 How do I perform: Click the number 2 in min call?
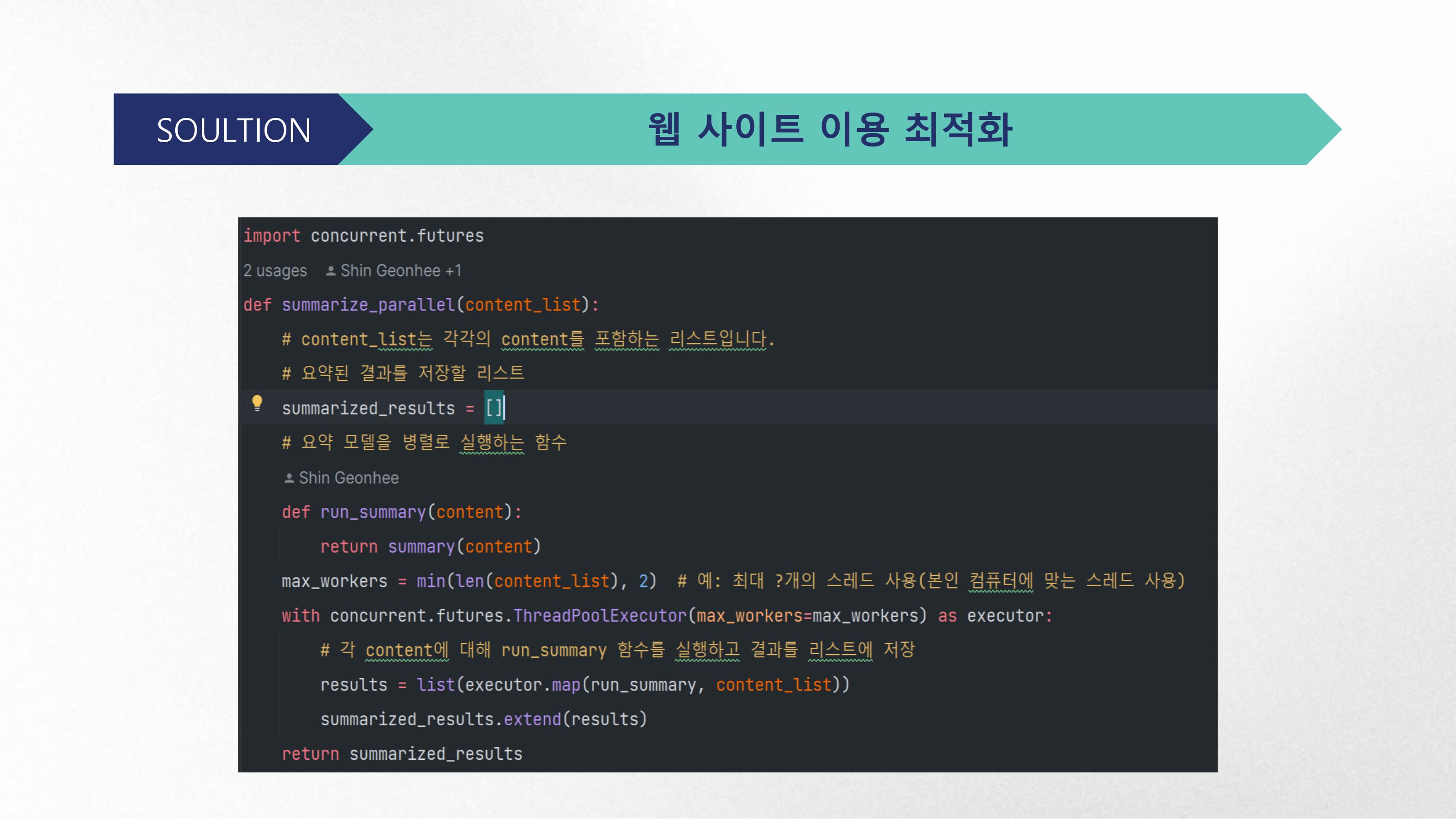coord(643,581)
